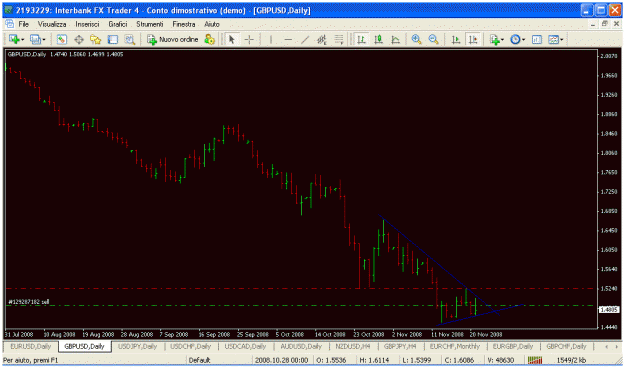Select the Equidistant Channel tool
Viewport: 625px width, 368px height.
(322, 39)
